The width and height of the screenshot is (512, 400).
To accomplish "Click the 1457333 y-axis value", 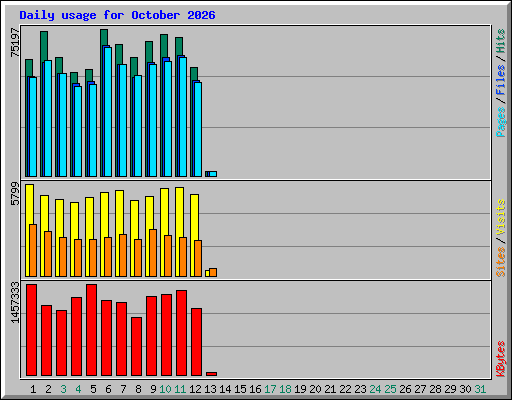I will pos(15,302).
